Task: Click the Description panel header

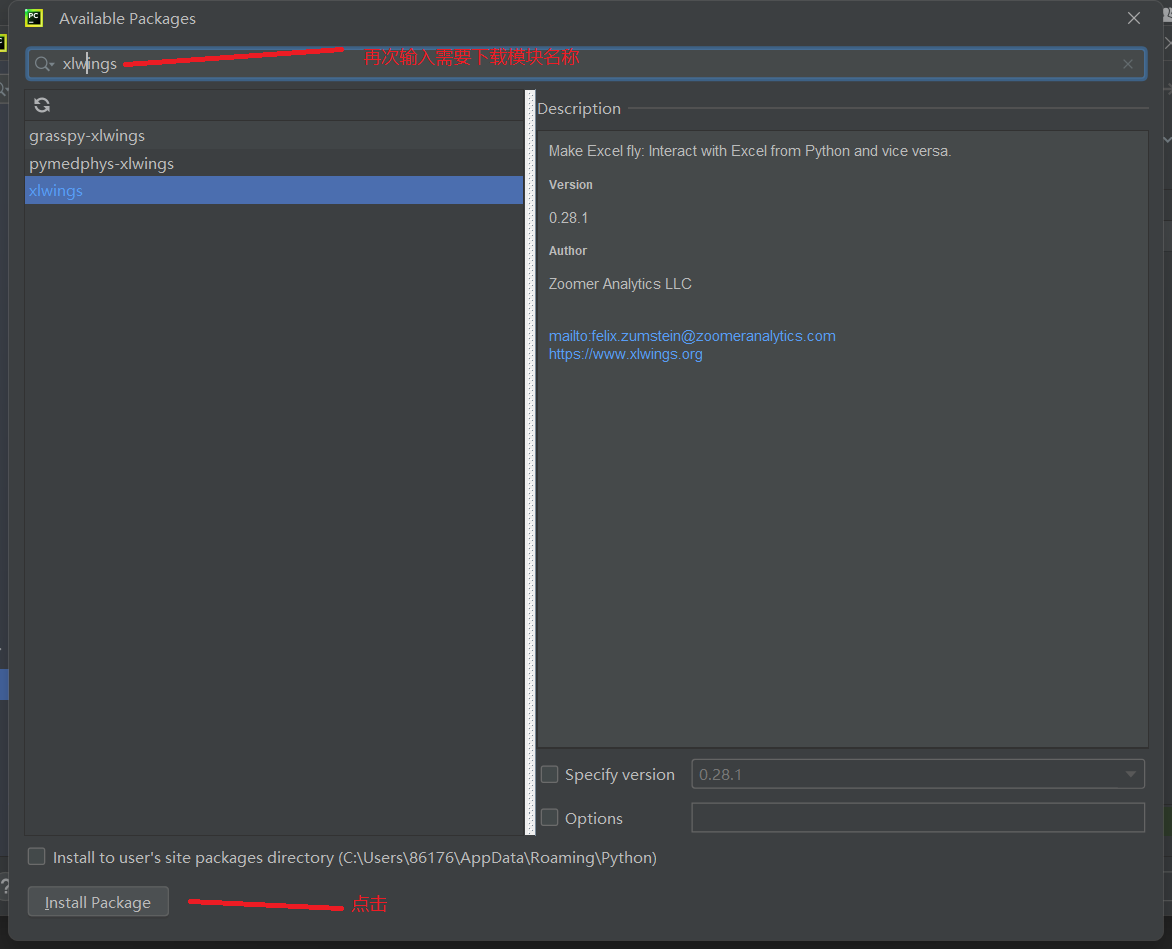Action: coord(579,108)
